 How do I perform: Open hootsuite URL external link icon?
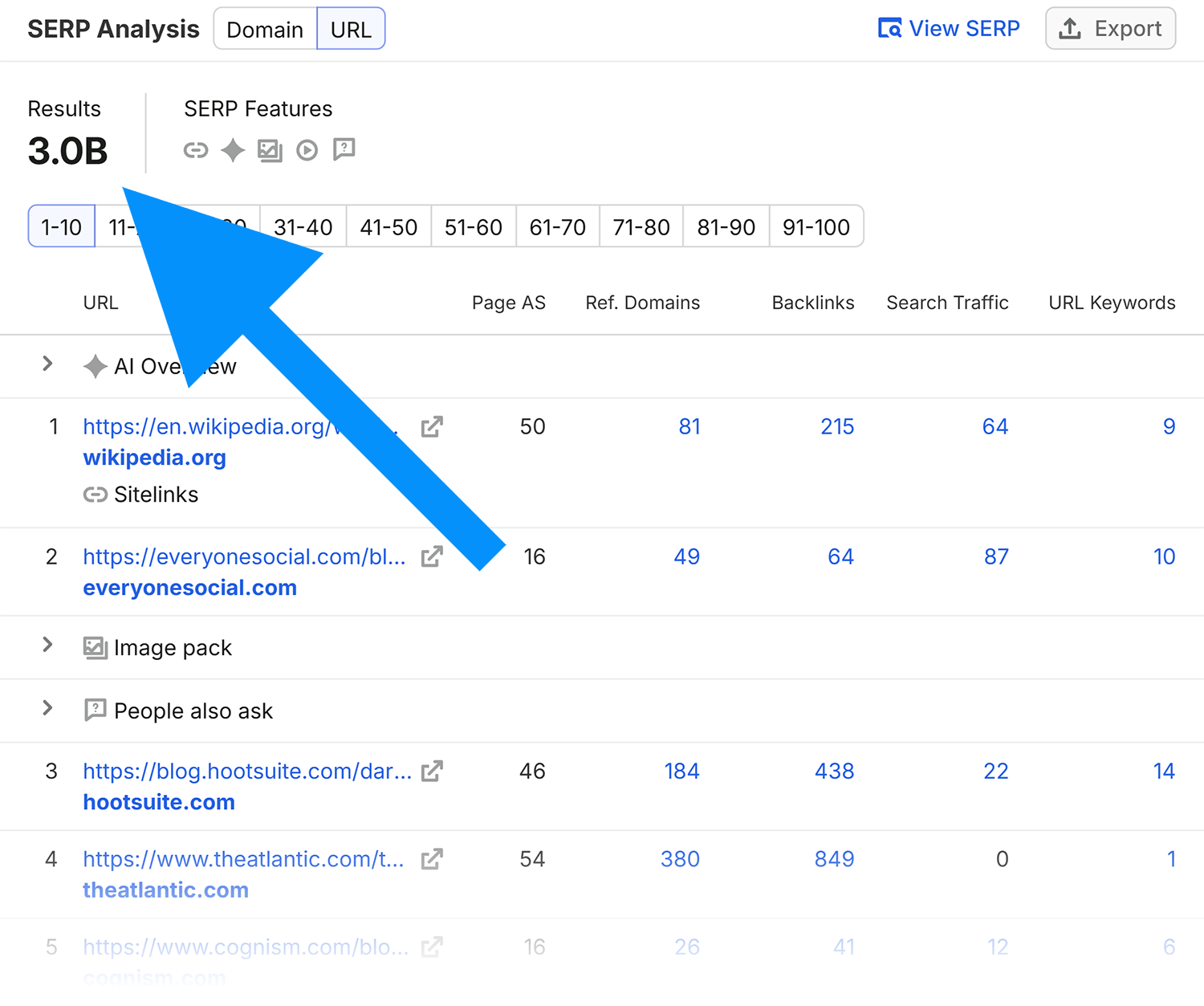(x=432, y=771)
